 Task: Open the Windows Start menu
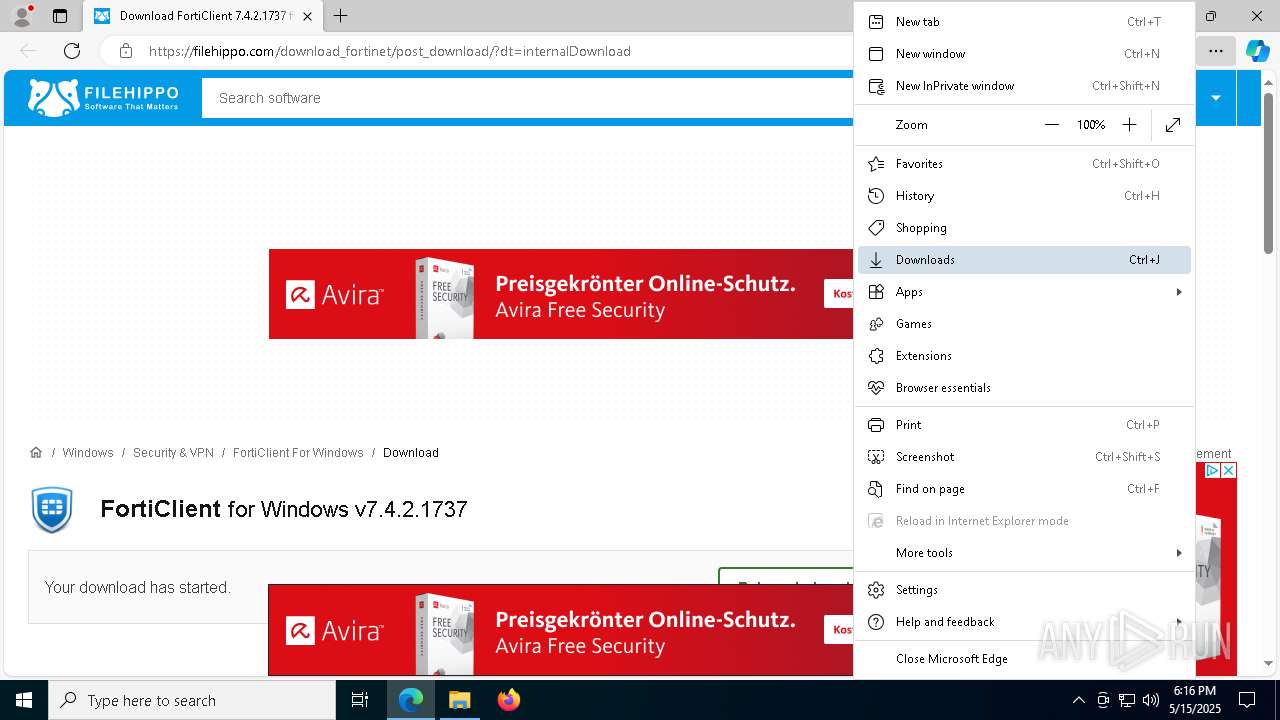tap(24, 700)
